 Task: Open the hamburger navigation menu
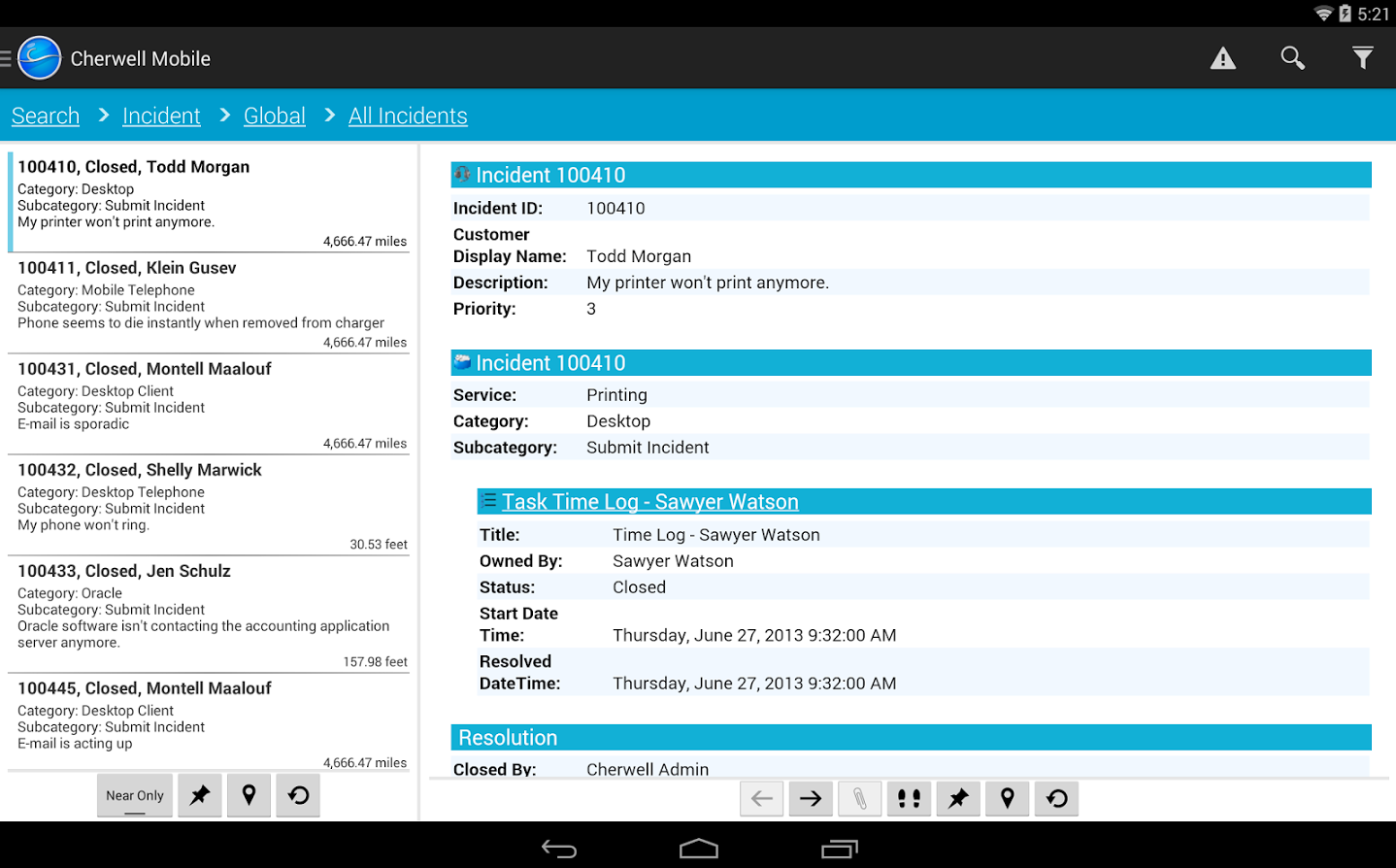tap(6, 59)
